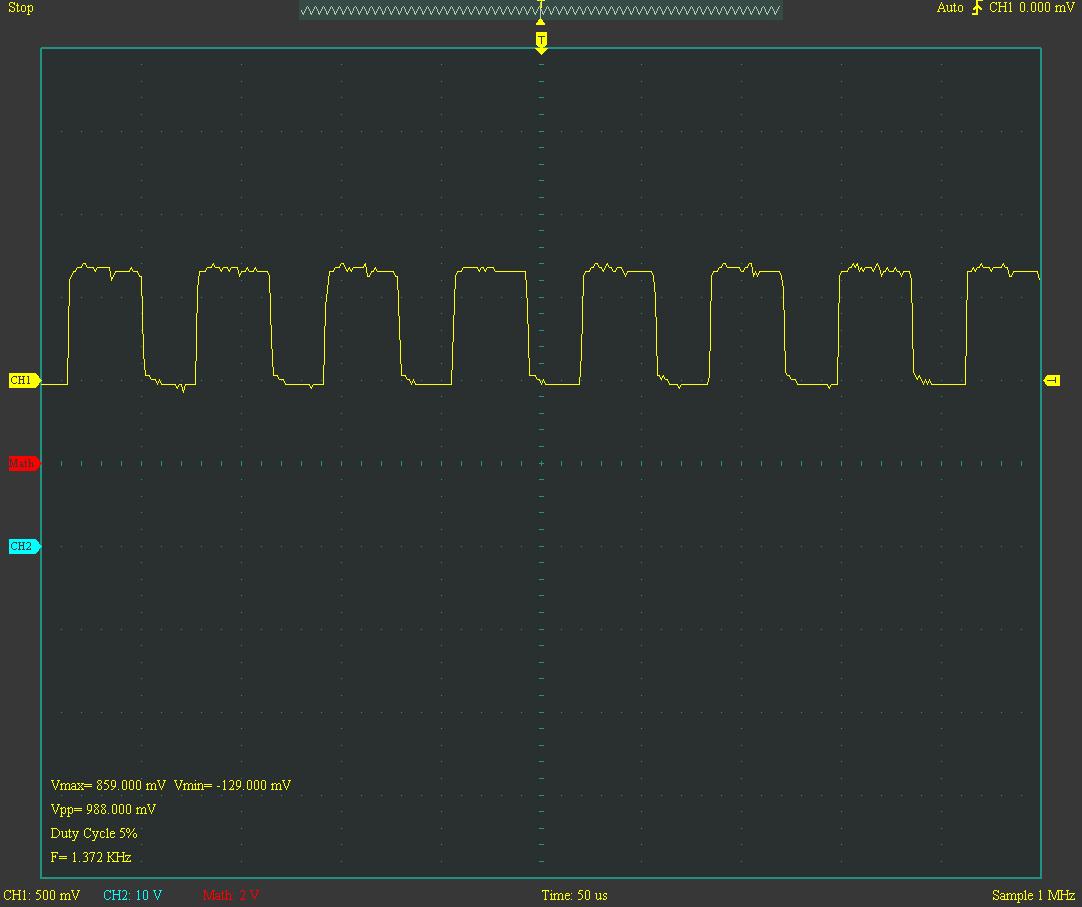Click the CH1 0.000 mV trigger readout
Screen dimensions: 1082x907
tap(1032, 8)
